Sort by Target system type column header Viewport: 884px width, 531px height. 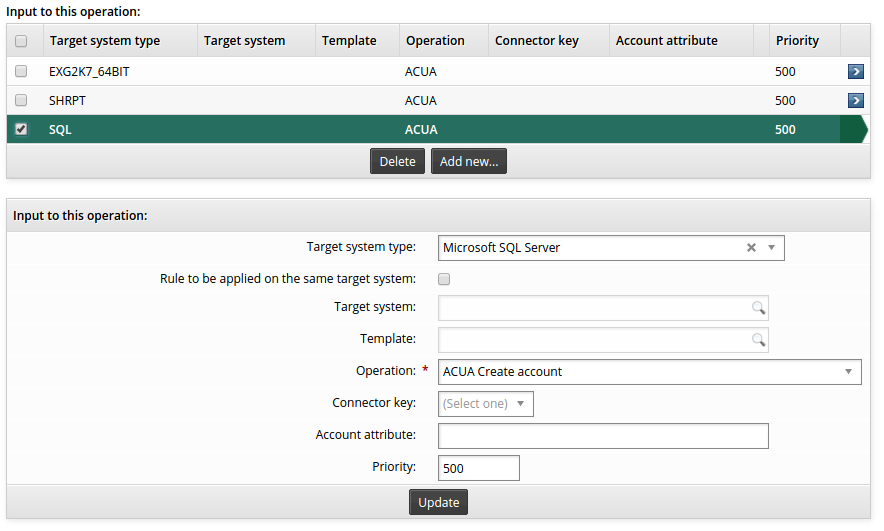104,41
